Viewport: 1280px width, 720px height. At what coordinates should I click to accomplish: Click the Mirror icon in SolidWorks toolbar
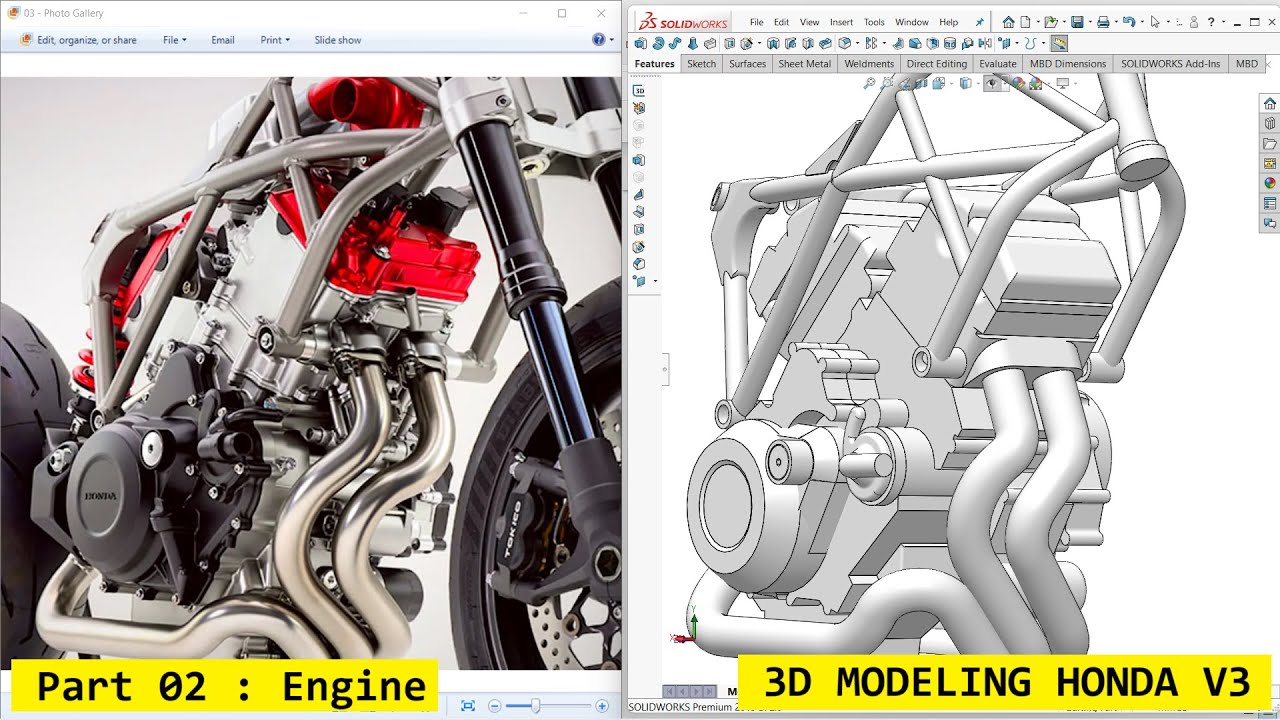985,43
